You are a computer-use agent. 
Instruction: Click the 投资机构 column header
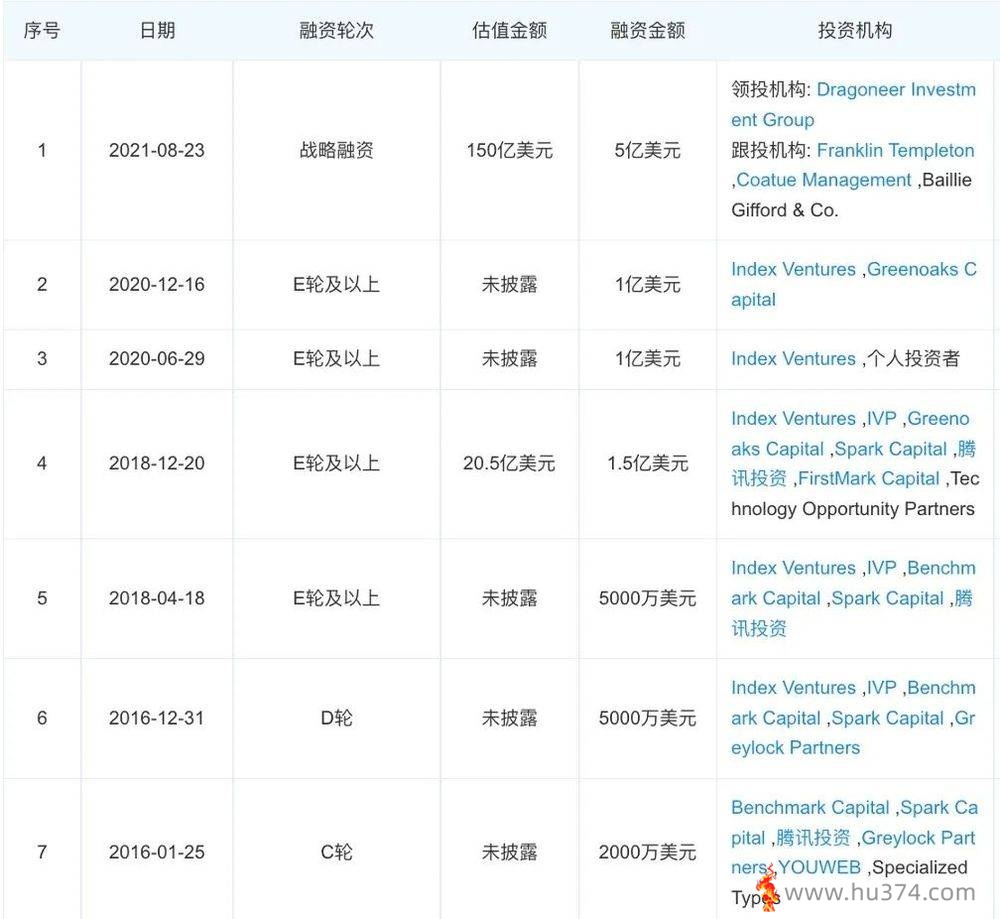[855, 30]
